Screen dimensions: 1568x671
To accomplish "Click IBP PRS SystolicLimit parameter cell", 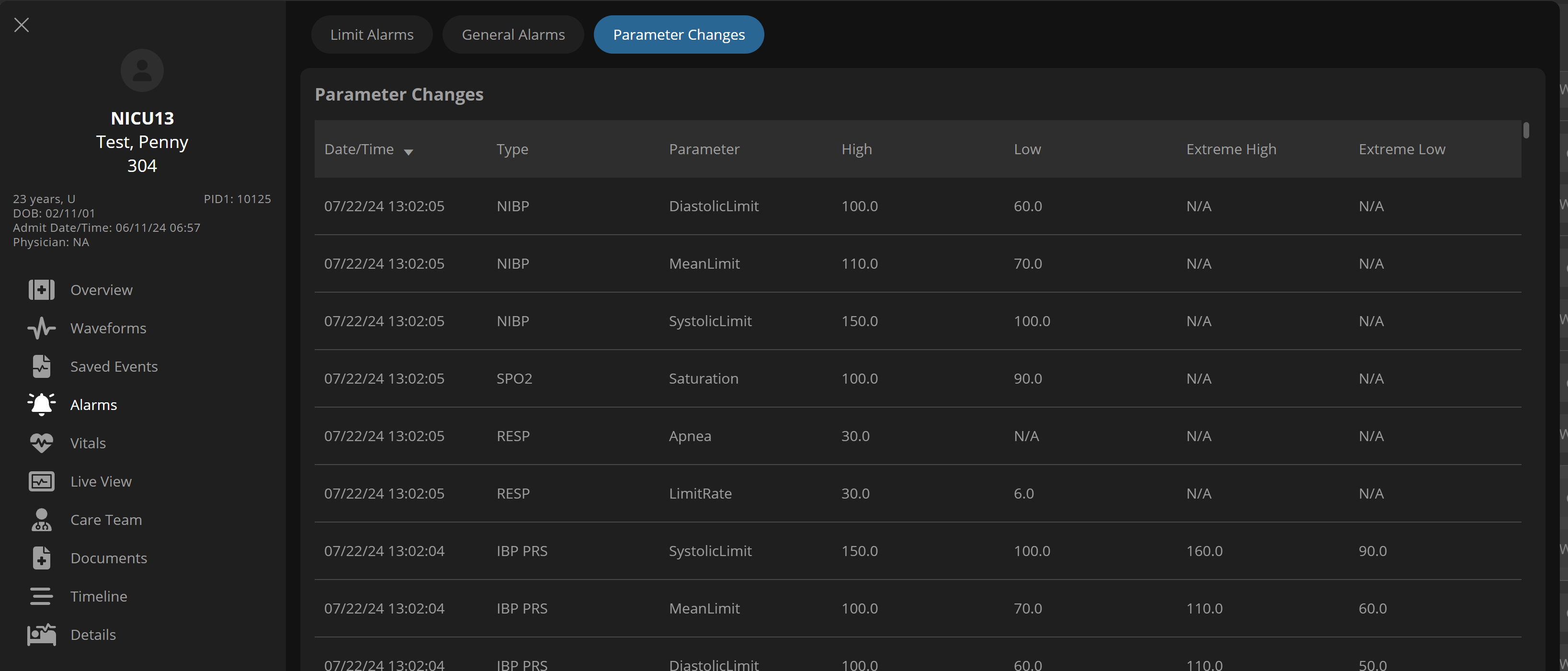I will pyautogui.click(x=710, y=551).
